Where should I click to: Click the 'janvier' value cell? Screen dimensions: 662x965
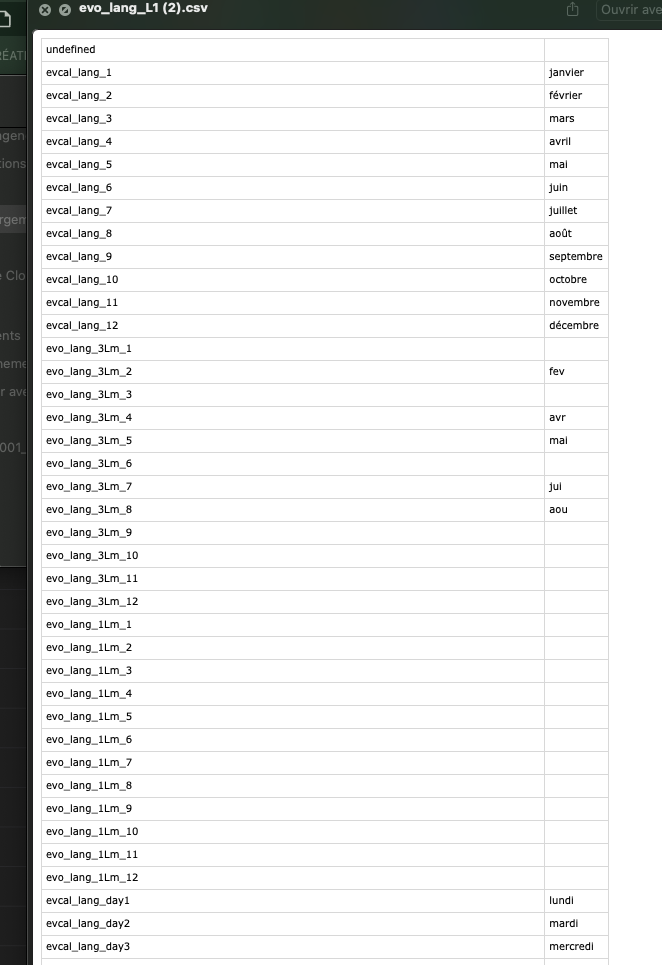pos(576,73)
